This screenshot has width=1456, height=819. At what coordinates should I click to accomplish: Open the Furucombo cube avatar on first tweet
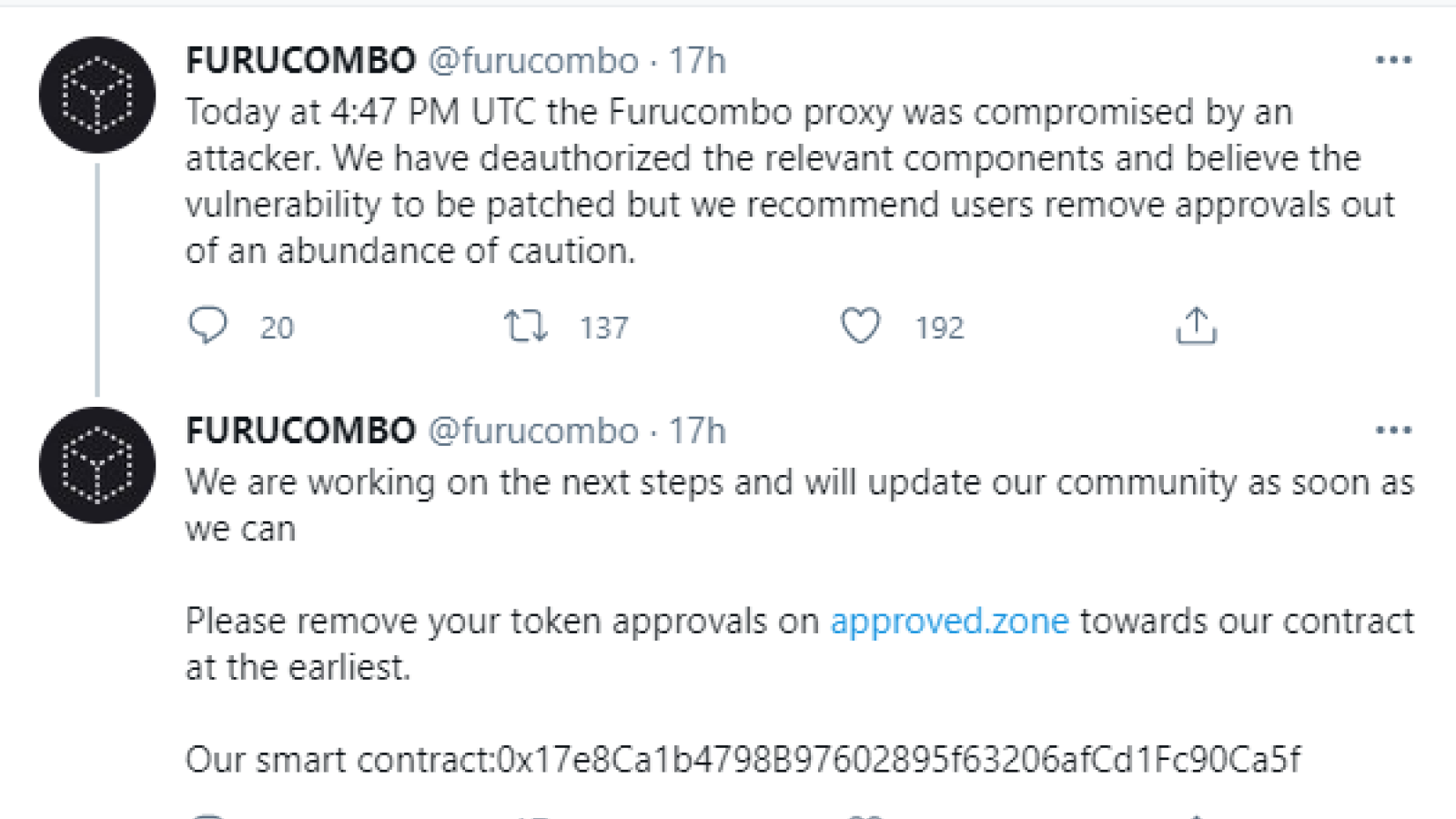[97, 95]
